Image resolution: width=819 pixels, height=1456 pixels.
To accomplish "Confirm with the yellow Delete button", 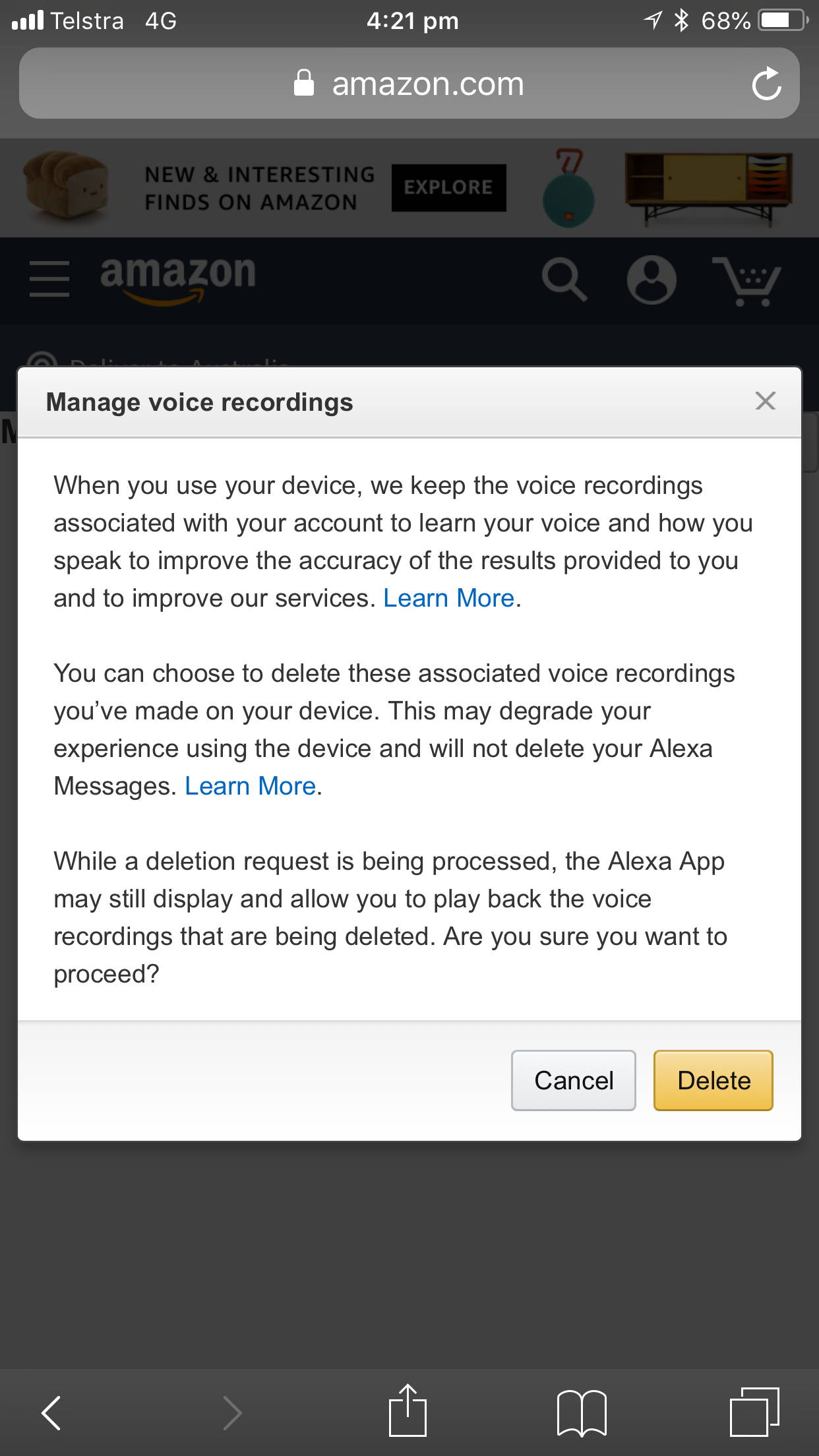I will tap(713, 1080).
